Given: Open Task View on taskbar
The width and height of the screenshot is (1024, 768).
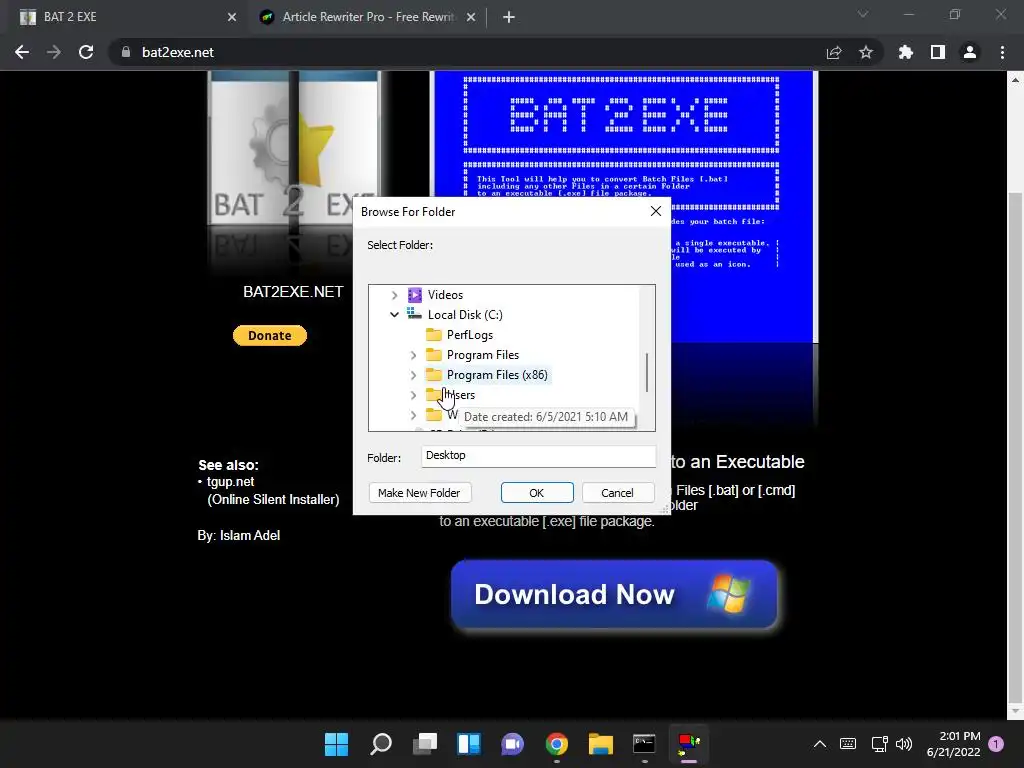Looking at the screenshot, I should point(425,744).
